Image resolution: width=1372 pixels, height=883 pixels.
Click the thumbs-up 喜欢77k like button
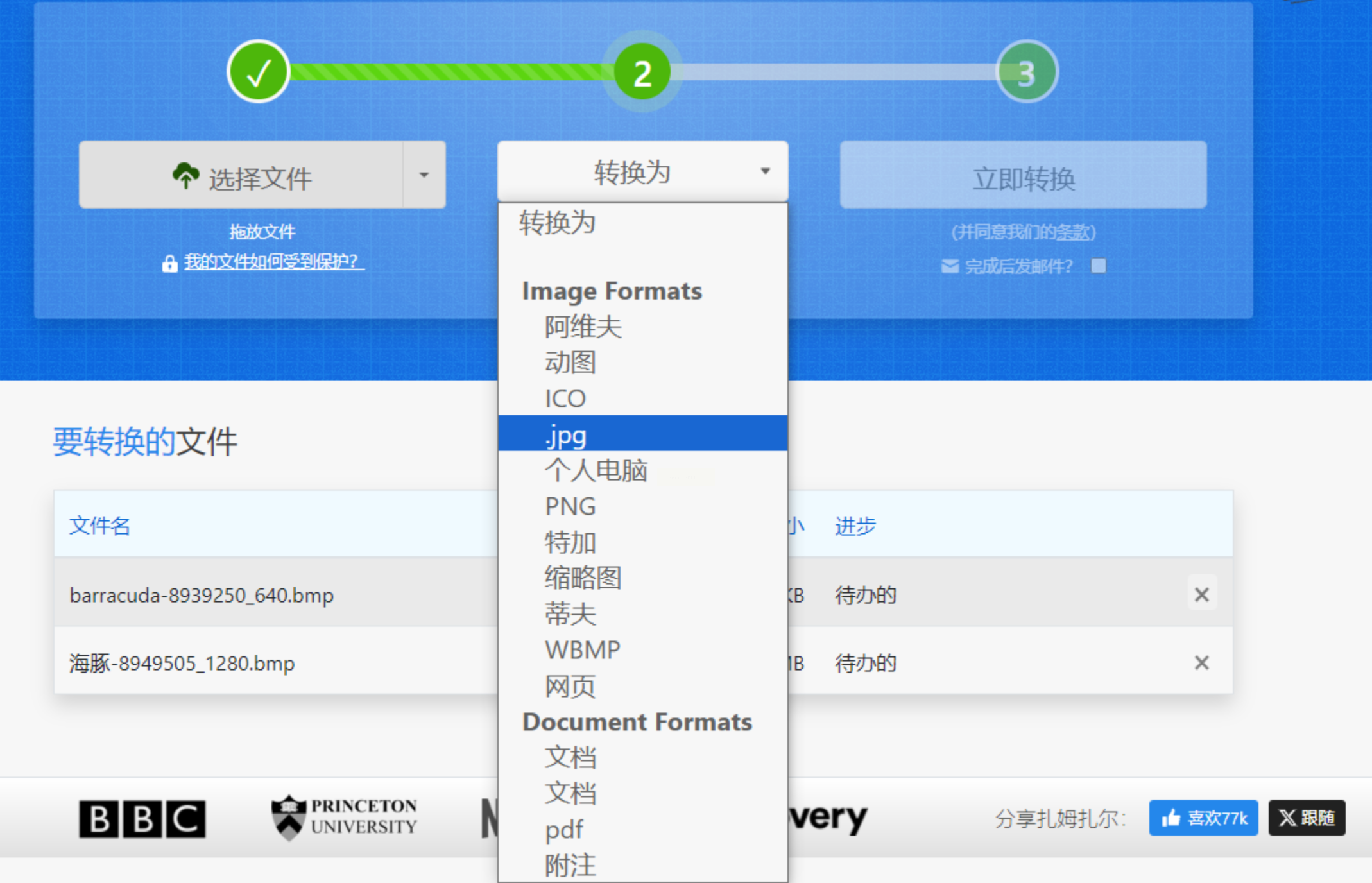[1203, 818]
